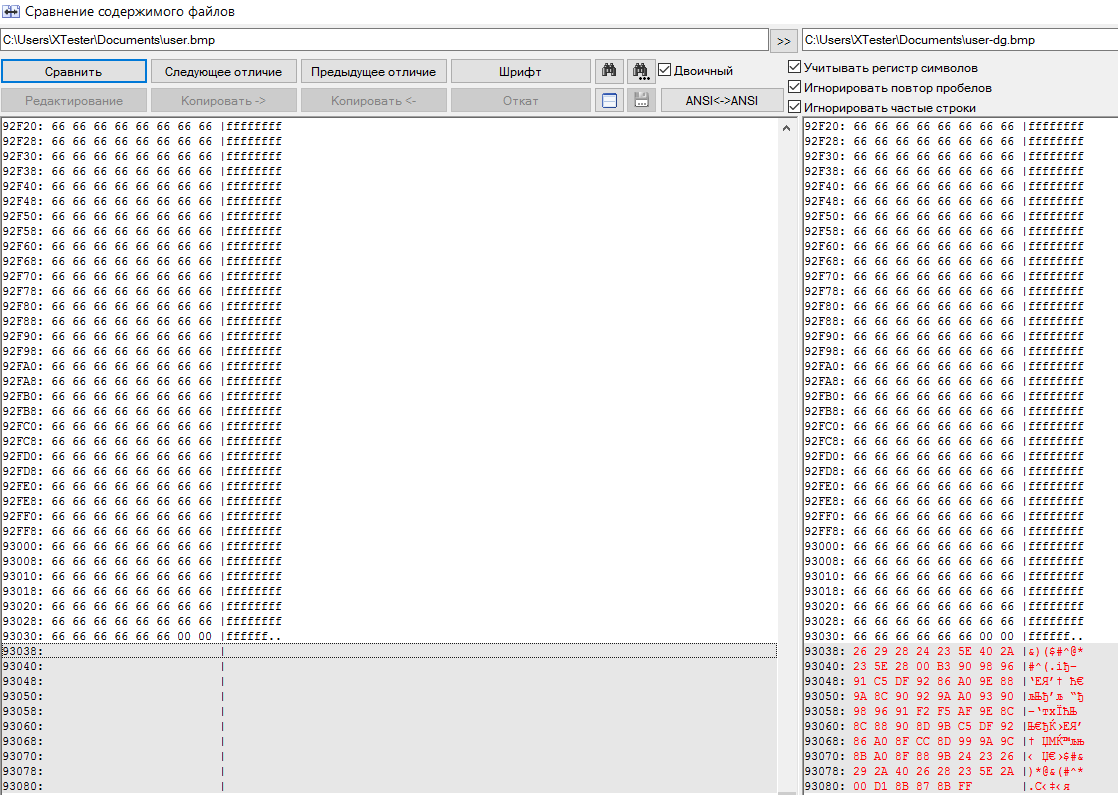The image size is (1118, 795).
Task: Click the binoculars Find icon
Action: (x=609, y=71)
